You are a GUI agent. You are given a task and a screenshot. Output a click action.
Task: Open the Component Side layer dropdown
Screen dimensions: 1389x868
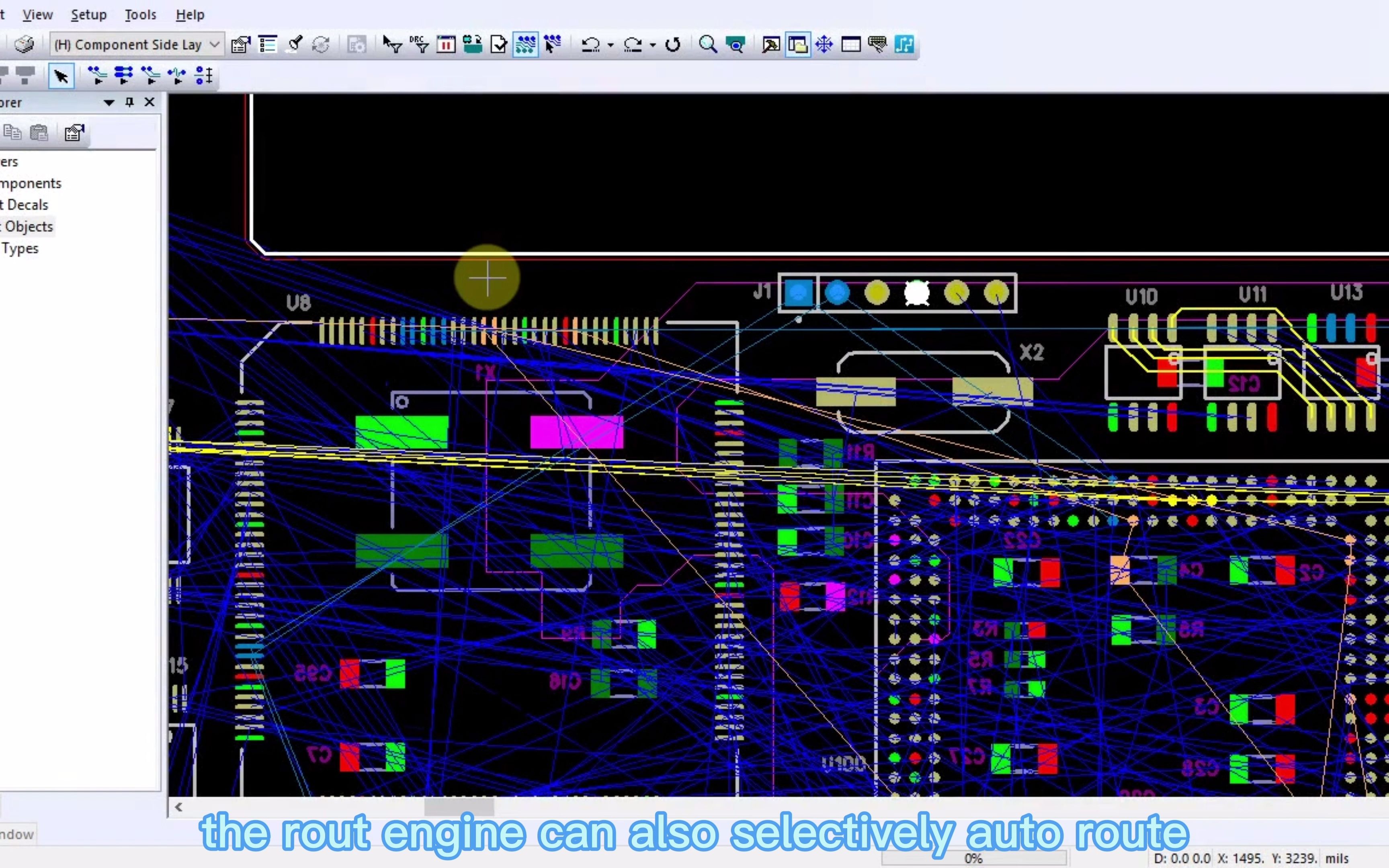(215, 44)
